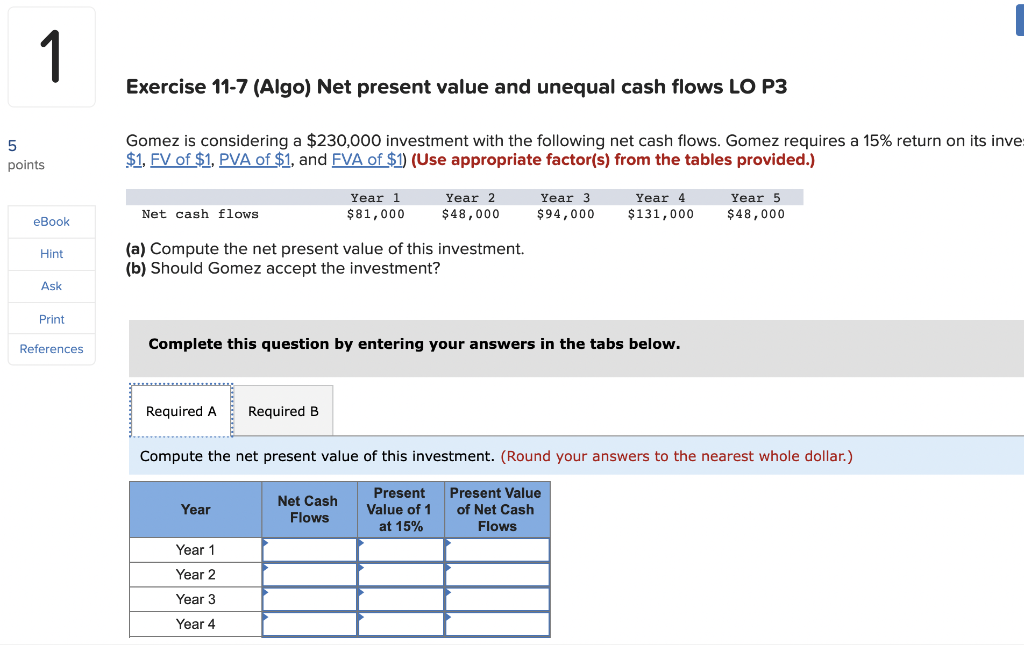Click the Year 4 Net Cash Flows cell
The height and width of the screenshot is (645, 1024).
click(x=310, y=623)
